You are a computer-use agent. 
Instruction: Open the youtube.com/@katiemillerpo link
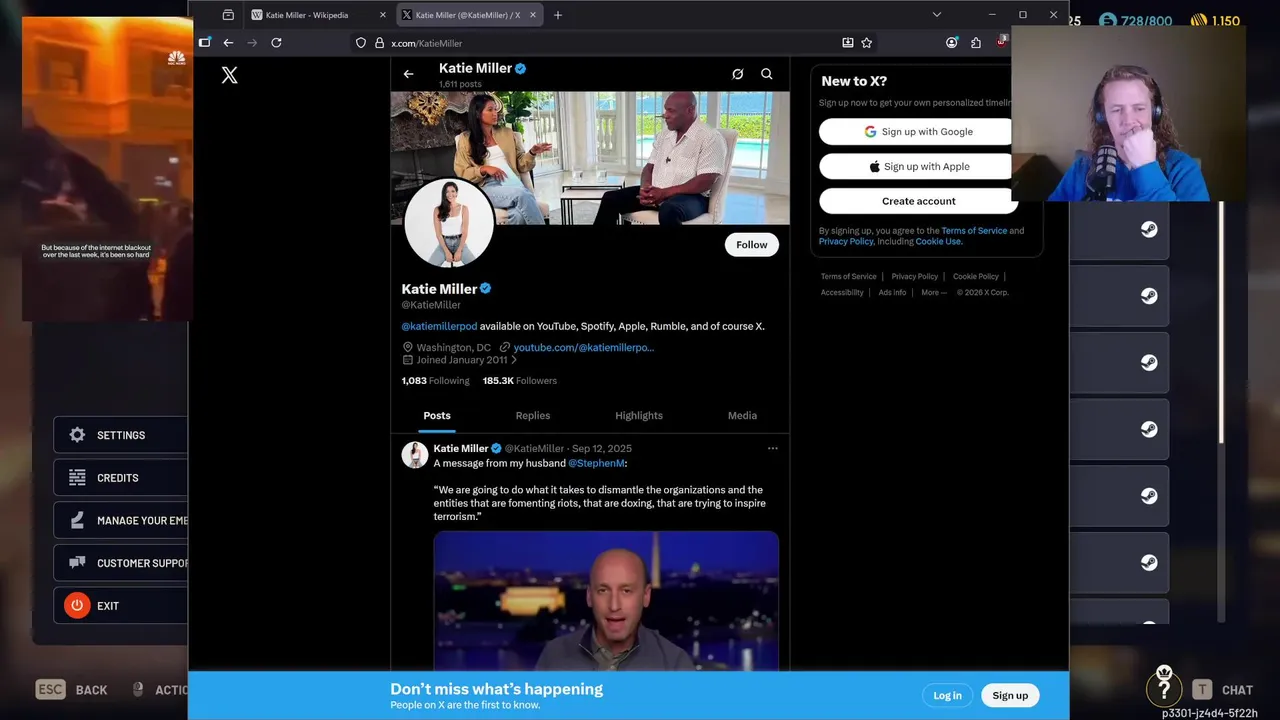[584, 347]
